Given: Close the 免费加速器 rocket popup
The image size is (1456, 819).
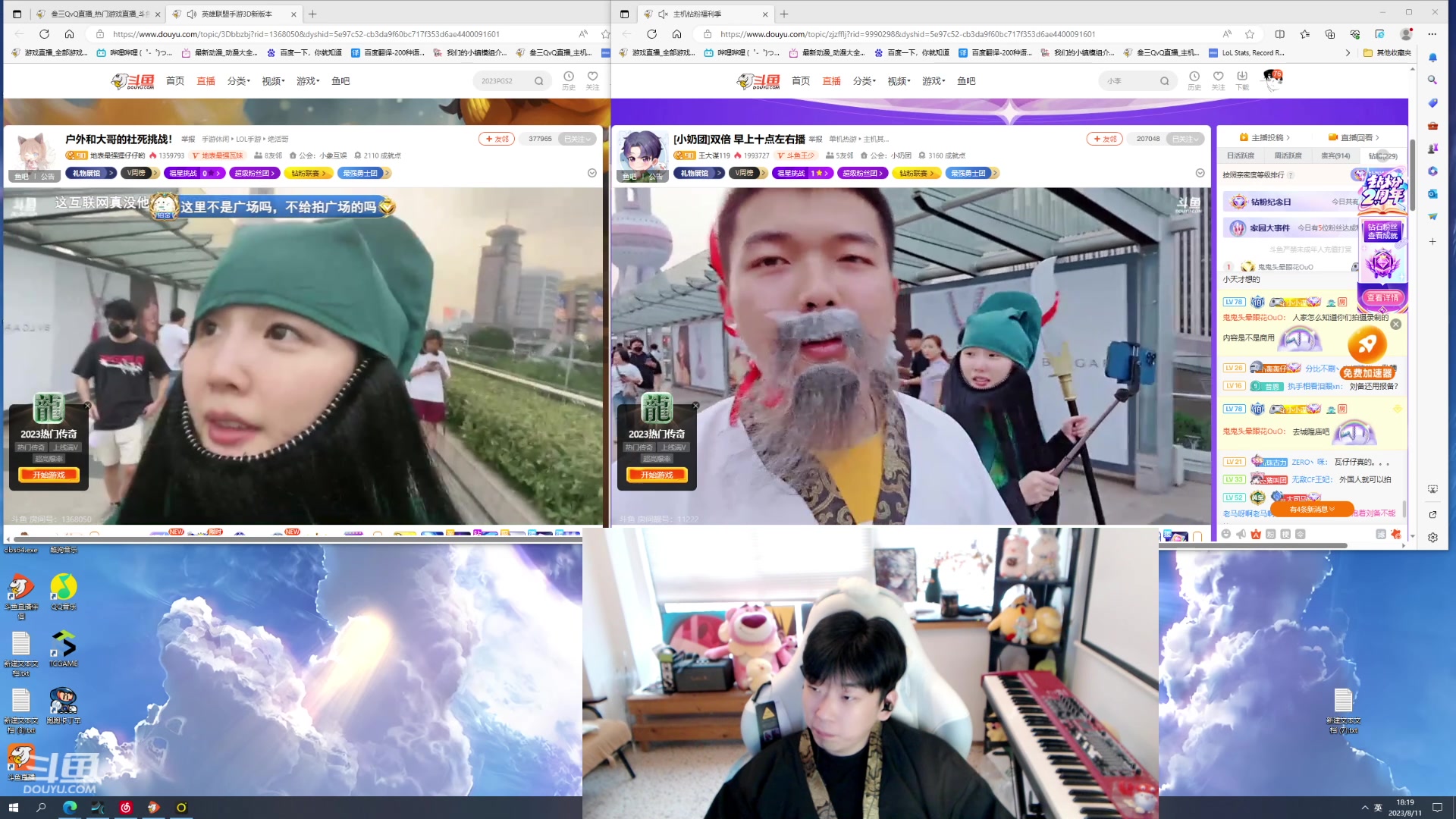Looking at the screenshot, I should [x=1396, y=325].
